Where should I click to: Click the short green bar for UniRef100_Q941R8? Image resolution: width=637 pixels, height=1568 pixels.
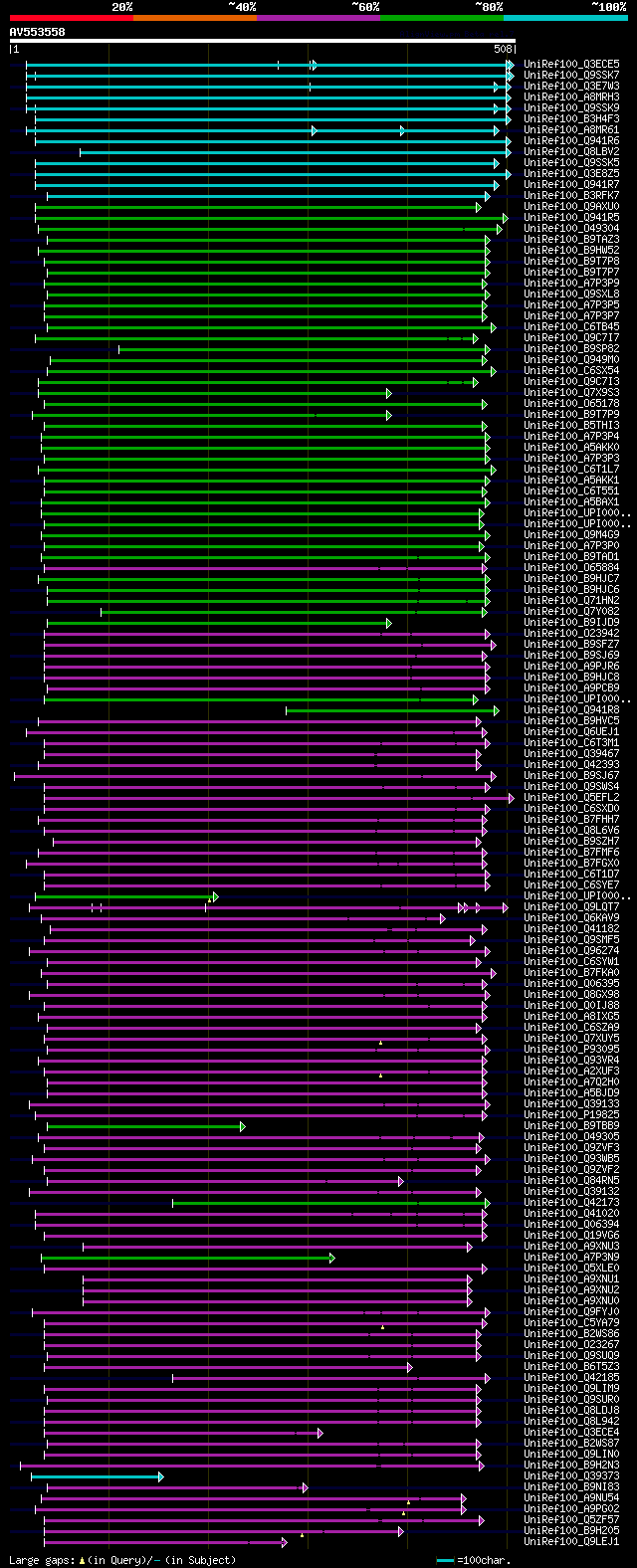point(392,710)
